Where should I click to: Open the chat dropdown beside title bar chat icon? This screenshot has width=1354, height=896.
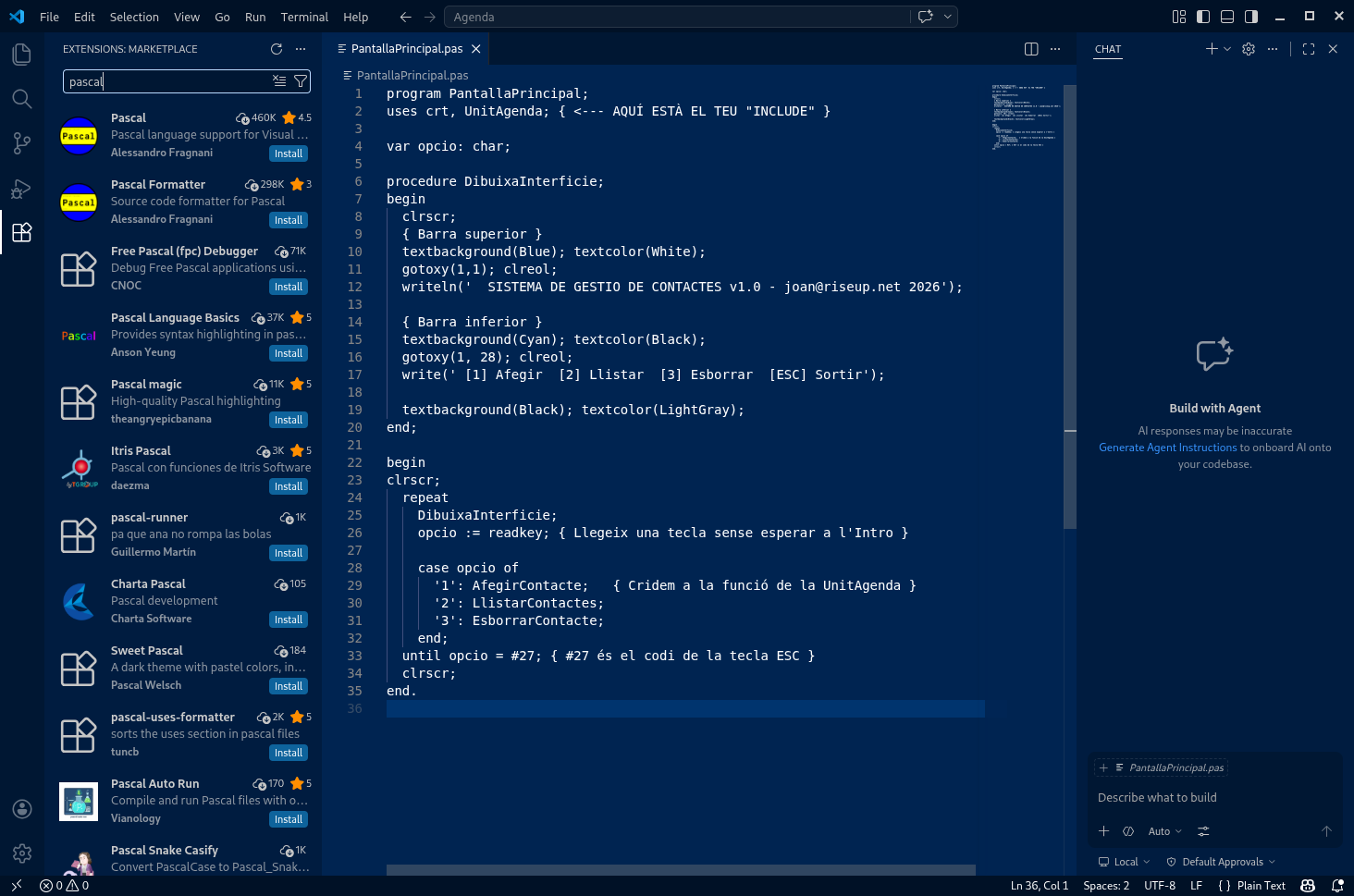[x=947, y=17]
